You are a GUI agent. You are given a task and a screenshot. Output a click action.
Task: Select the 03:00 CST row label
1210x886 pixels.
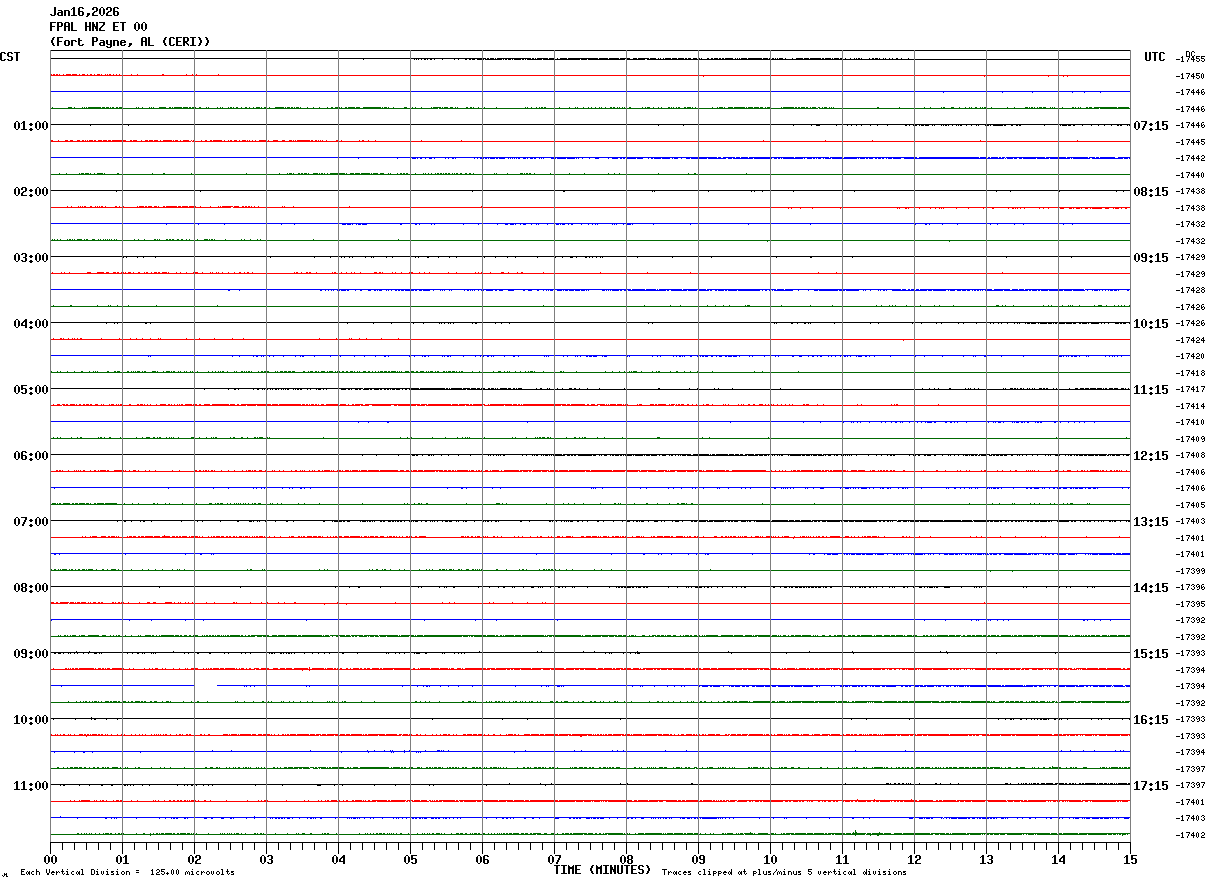click(31, 257)
